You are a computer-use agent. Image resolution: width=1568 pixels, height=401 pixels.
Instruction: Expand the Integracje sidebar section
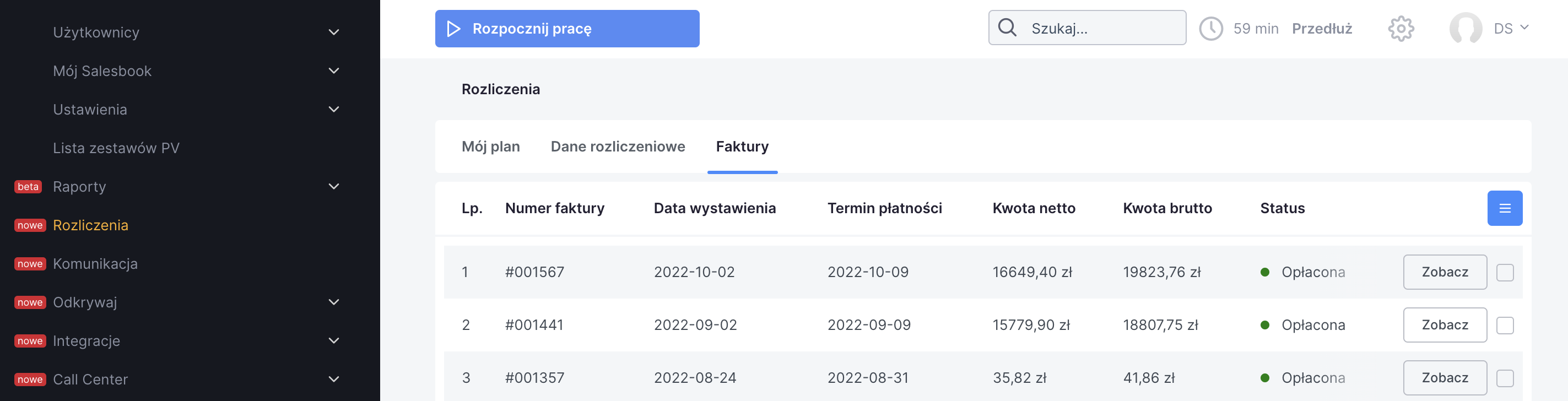(333, 341)
